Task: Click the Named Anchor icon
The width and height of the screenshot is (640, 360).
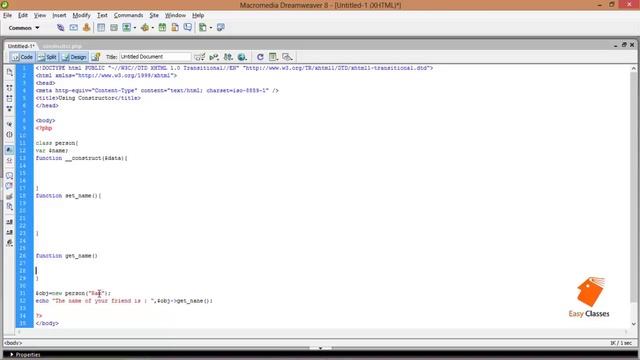Action: pos(86,28)
